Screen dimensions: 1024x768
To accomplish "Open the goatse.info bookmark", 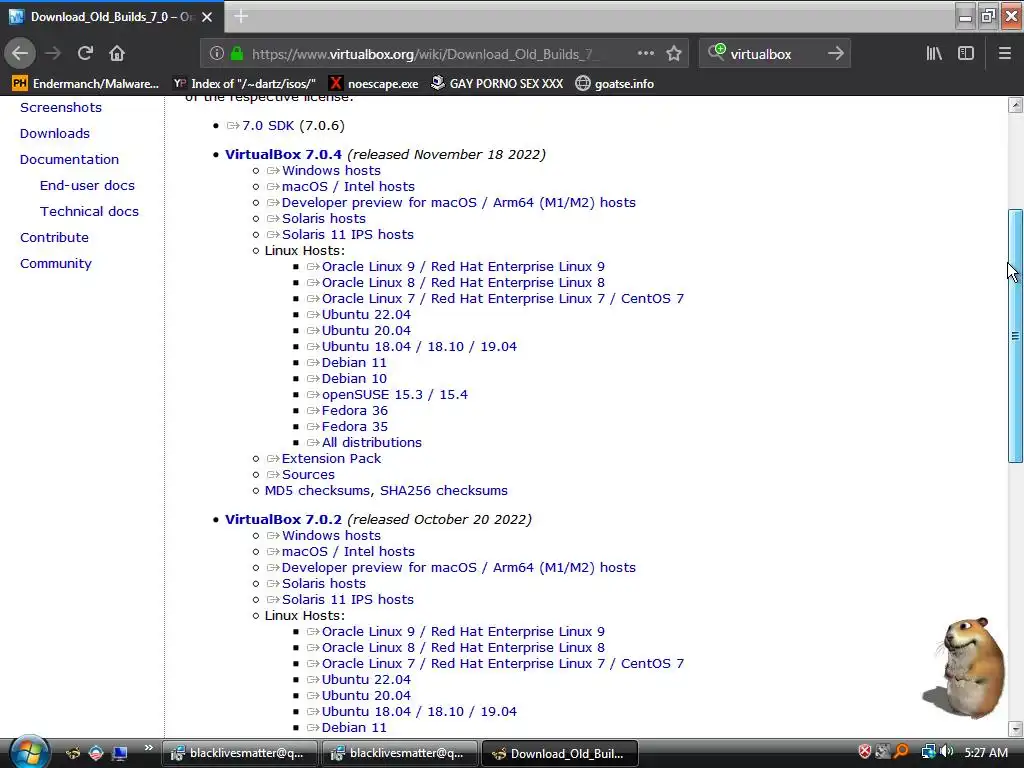I will pyautogui.click(x=615, y=84).
